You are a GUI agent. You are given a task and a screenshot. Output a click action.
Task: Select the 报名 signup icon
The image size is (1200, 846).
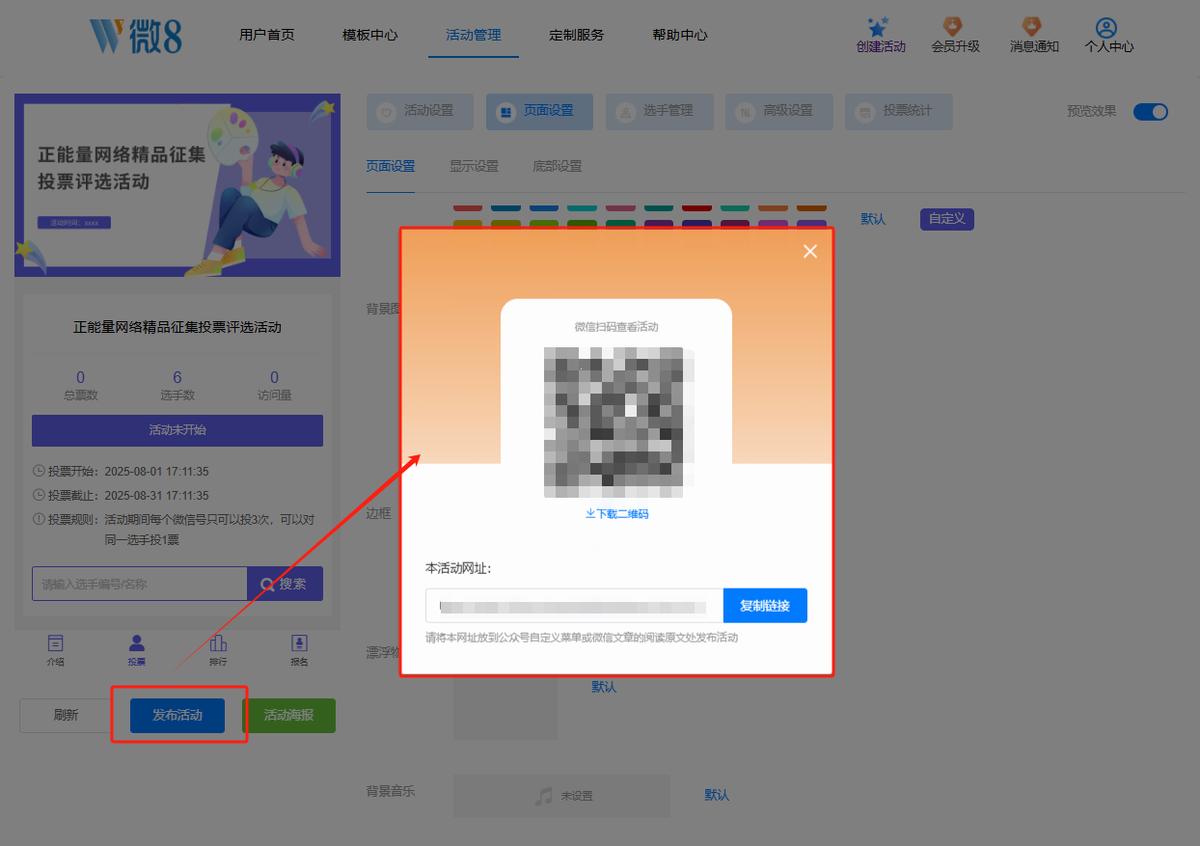(x=299, y=643)
